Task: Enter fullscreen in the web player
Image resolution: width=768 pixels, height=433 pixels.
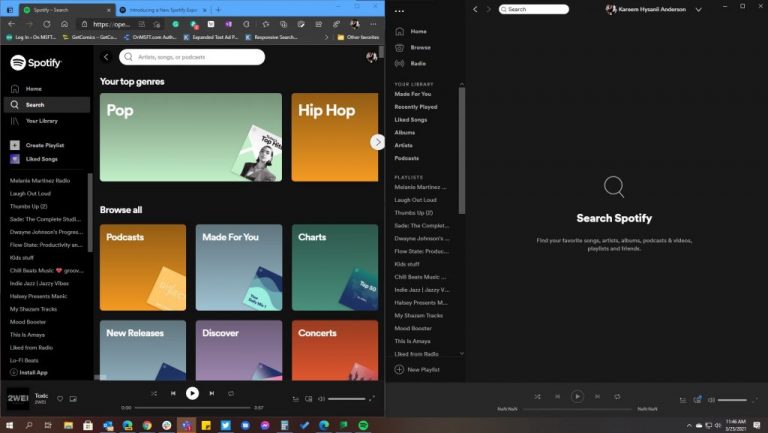Action: (372, 399)
